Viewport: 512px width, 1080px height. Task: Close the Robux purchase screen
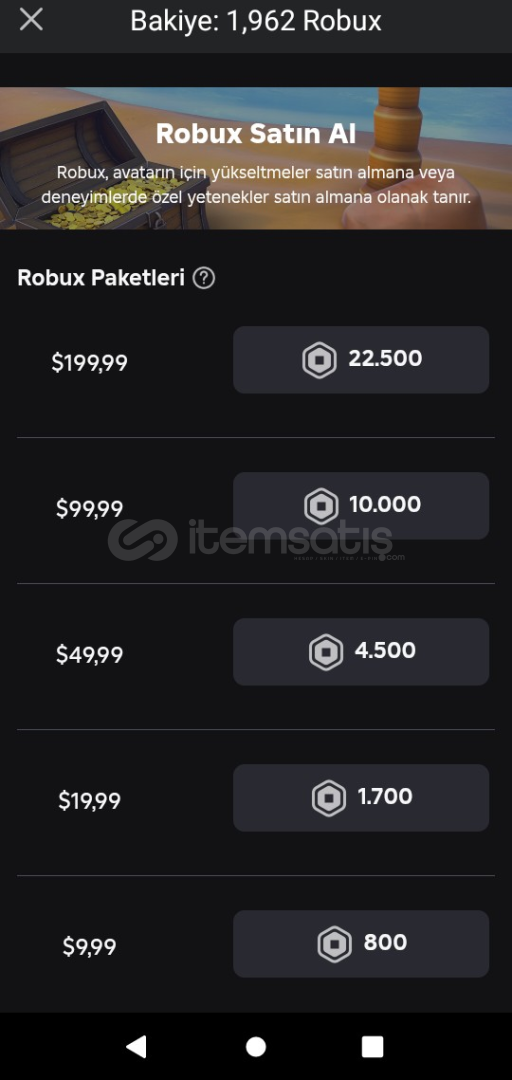tap(31, 20)
